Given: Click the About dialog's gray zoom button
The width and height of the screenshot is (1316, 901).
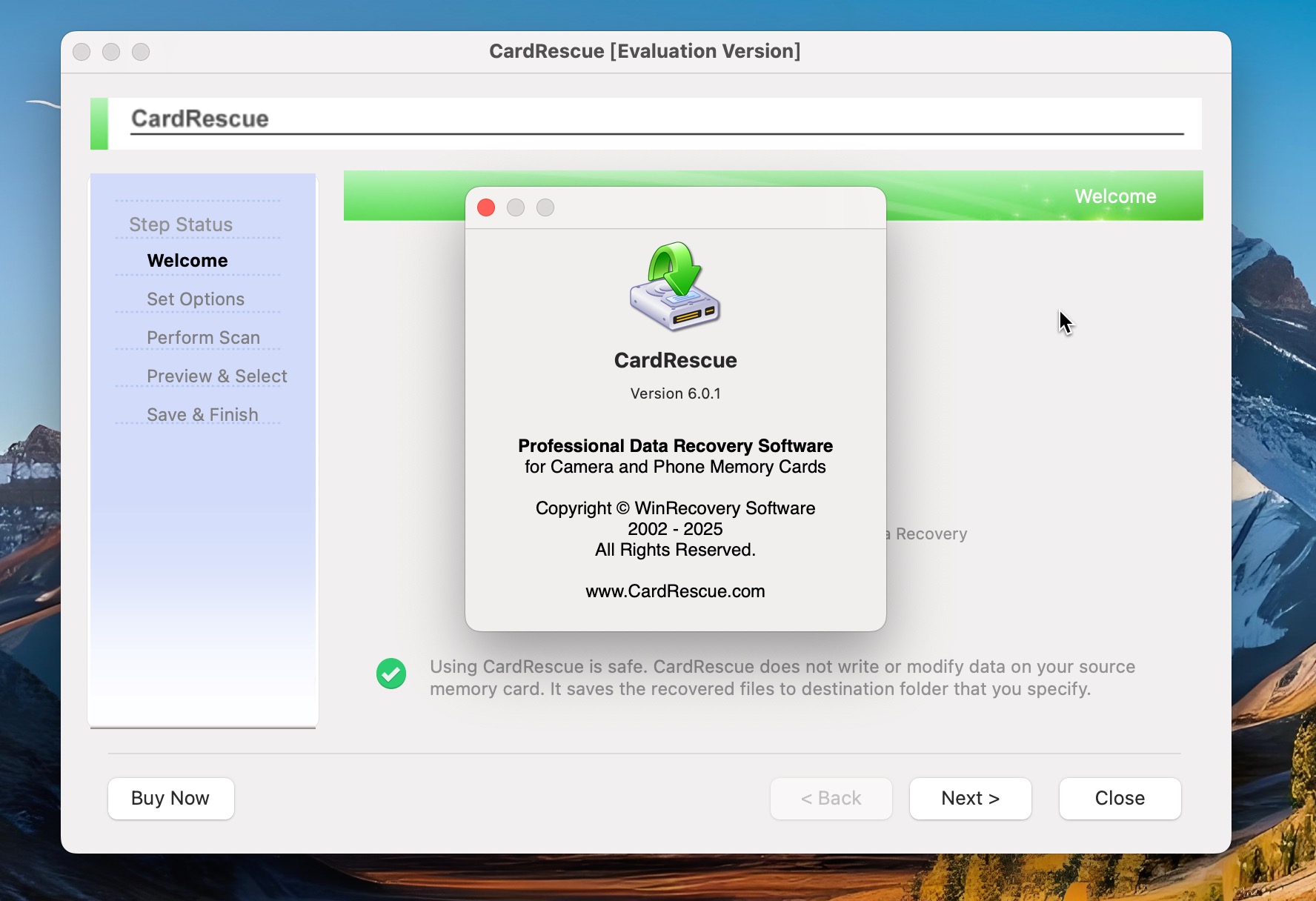Looking at the screenshot, I should coord(545,207).
